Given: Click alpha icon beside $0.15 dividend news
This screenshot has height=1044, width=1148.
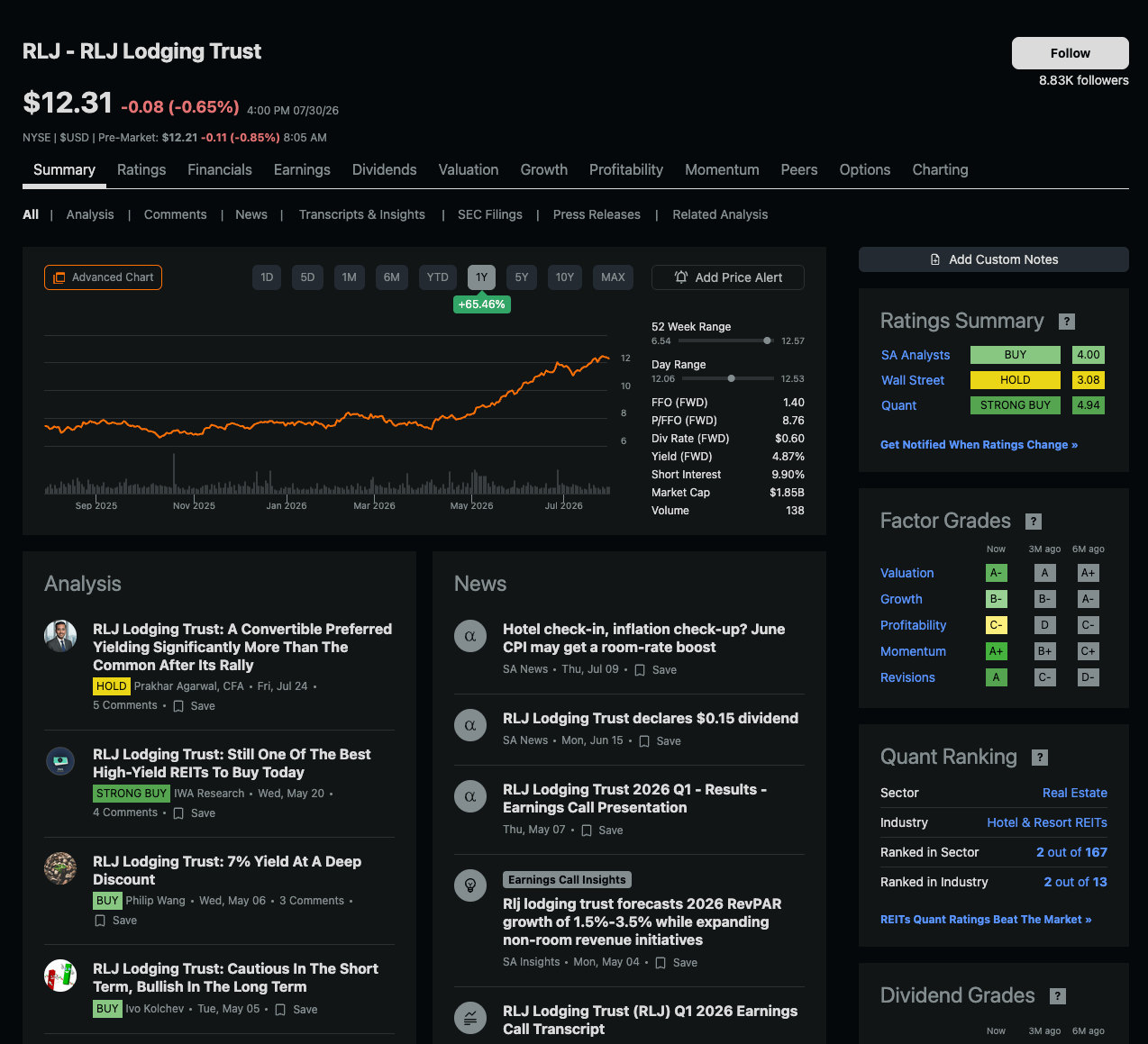Looking at the screenshot, I should pyautogui.click(x=470, y=725).
